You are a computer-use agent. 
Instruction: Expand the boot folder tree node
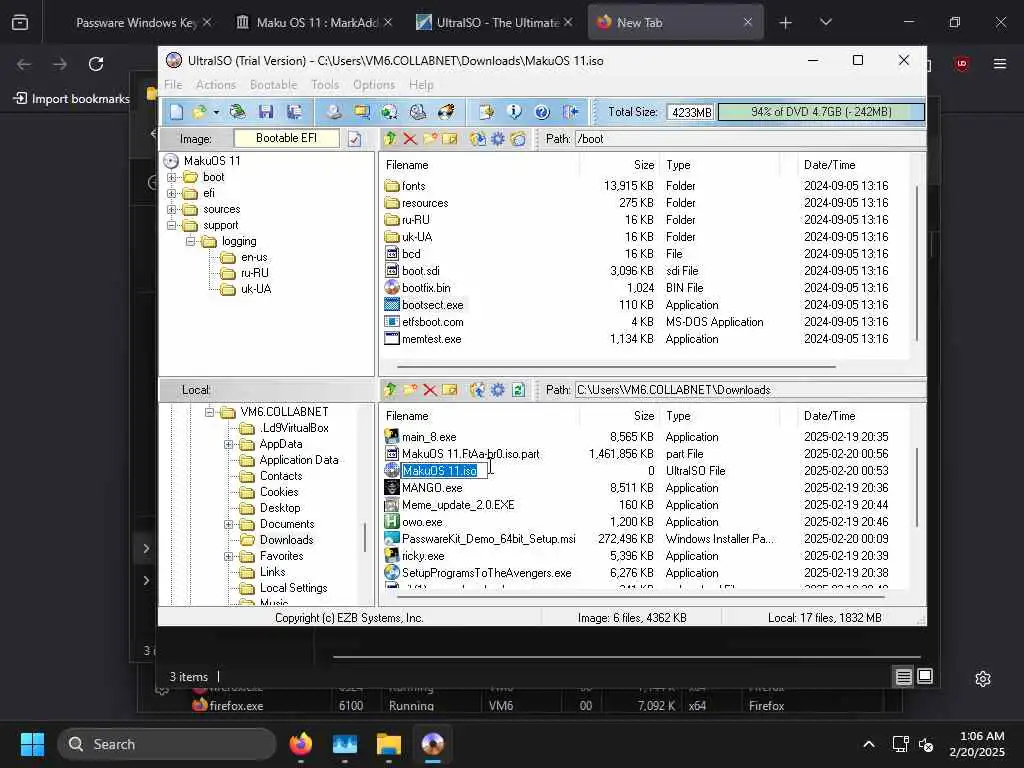(171, 177)
